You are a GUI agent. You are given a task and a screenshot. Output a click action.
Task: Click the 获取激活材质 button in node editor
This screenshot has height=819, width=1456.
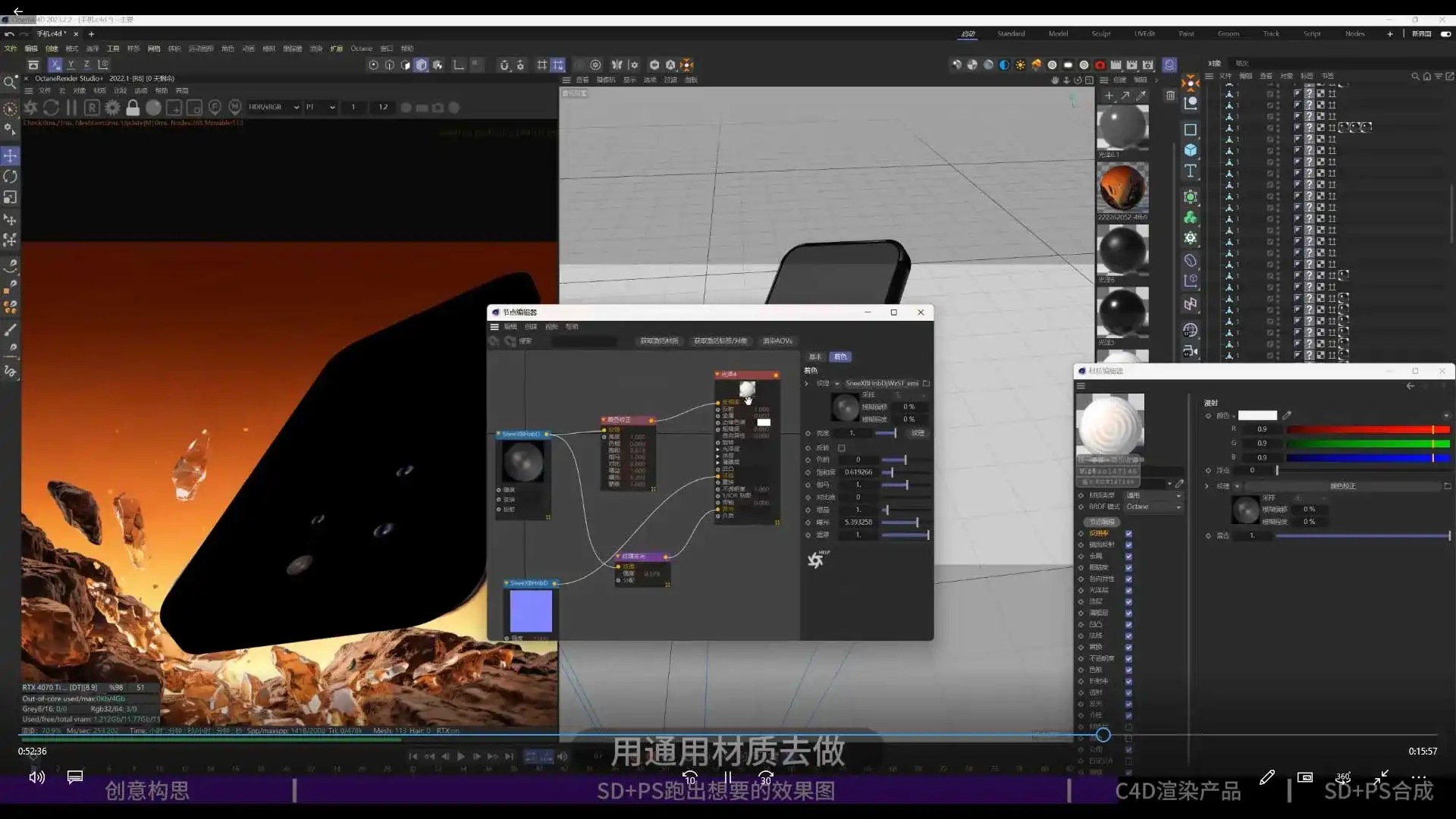pyautogui.click(x=660, y=340)
